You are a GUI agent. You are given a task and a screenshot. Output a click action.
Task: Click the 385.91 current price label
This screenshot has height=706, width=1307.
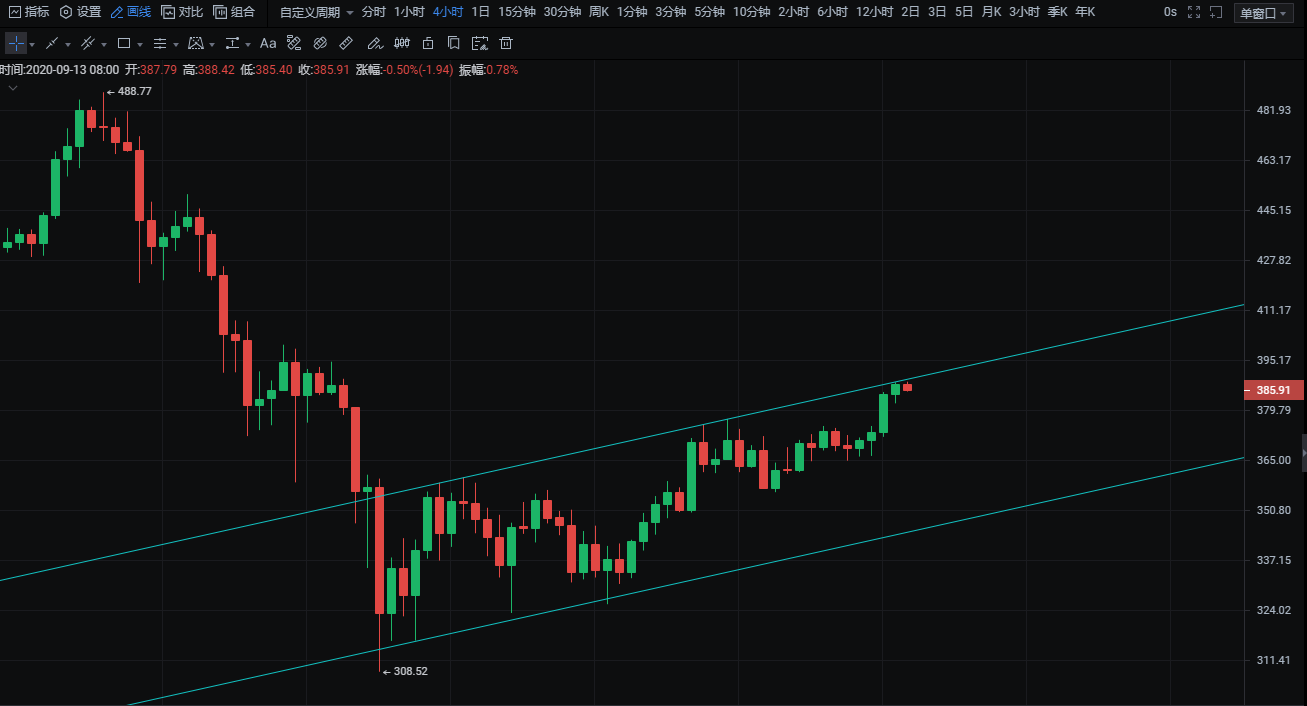1272,390
